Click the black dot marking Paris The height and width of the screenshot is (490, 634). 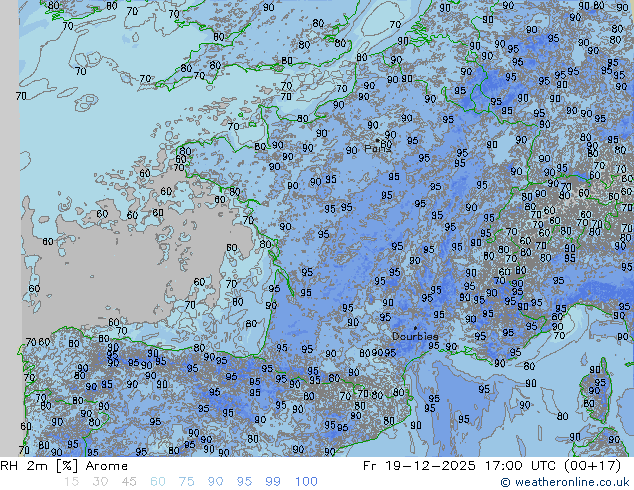[x=377, y=141]
